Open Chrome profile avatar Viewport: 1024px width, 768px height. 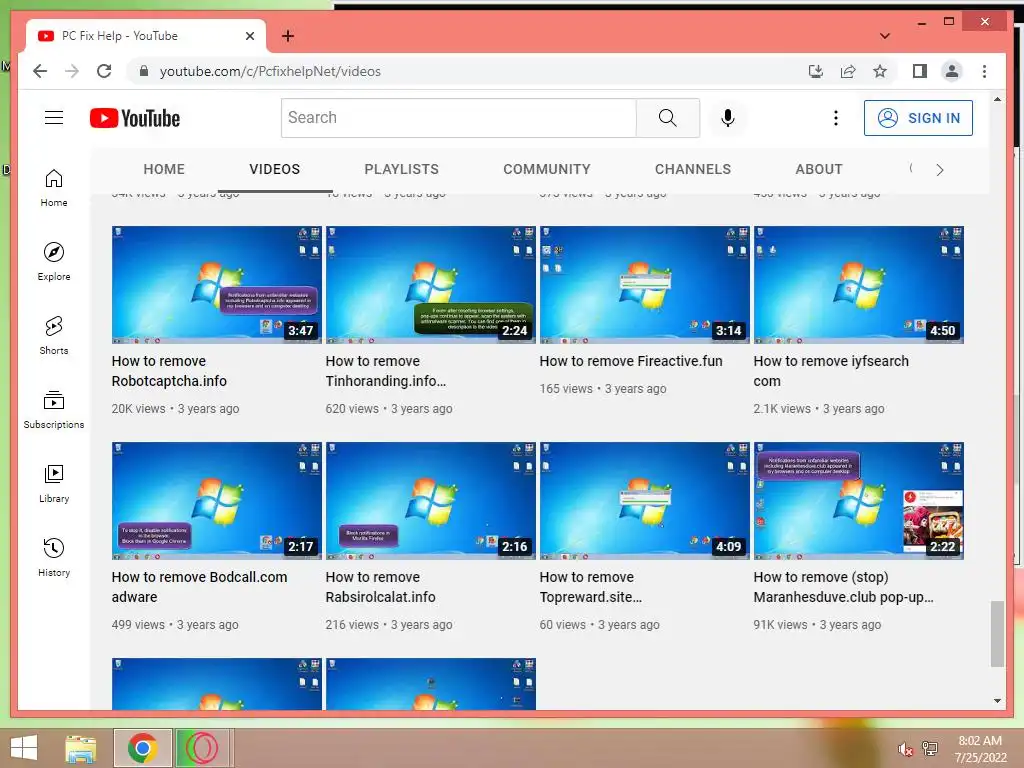pyautogui.click(x=952, y=71)
